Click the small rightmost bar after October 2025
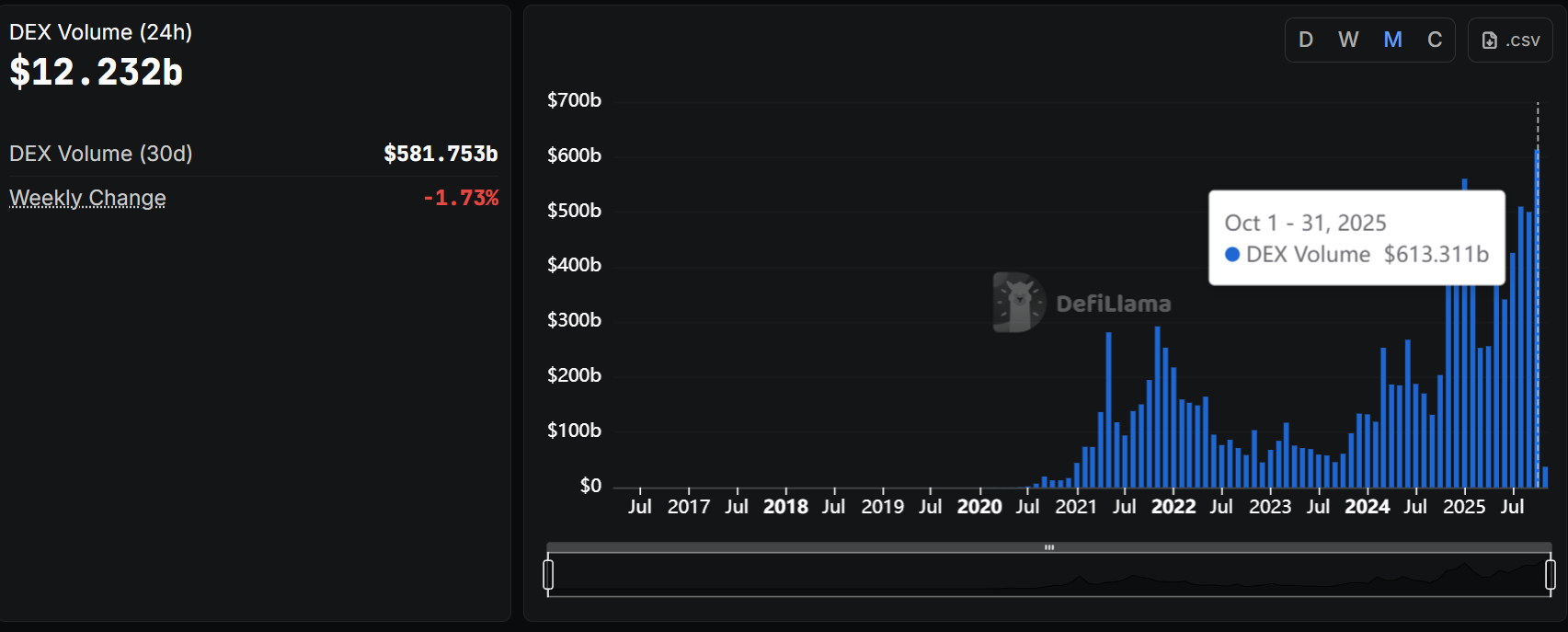 coord(1545,477)
